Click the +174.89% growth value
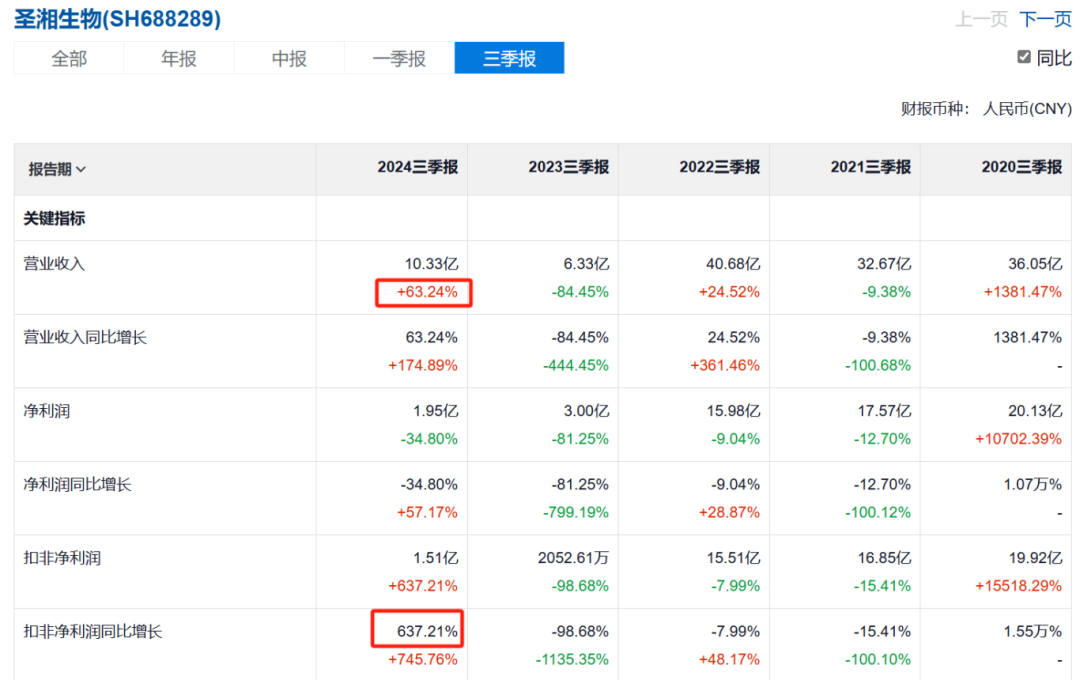 coord(423,366)
